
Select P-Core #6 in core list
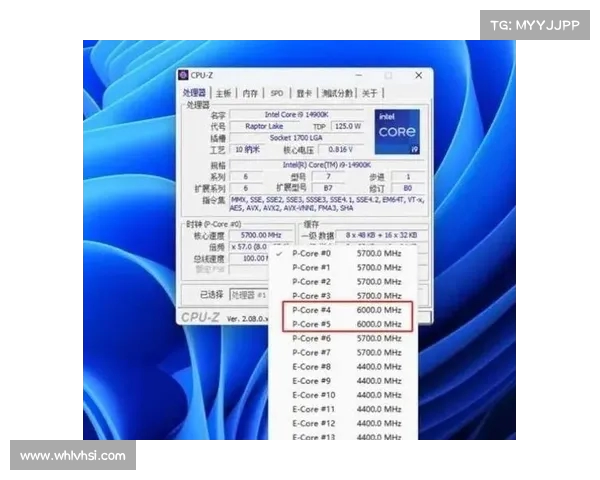[x=342, y=338]
